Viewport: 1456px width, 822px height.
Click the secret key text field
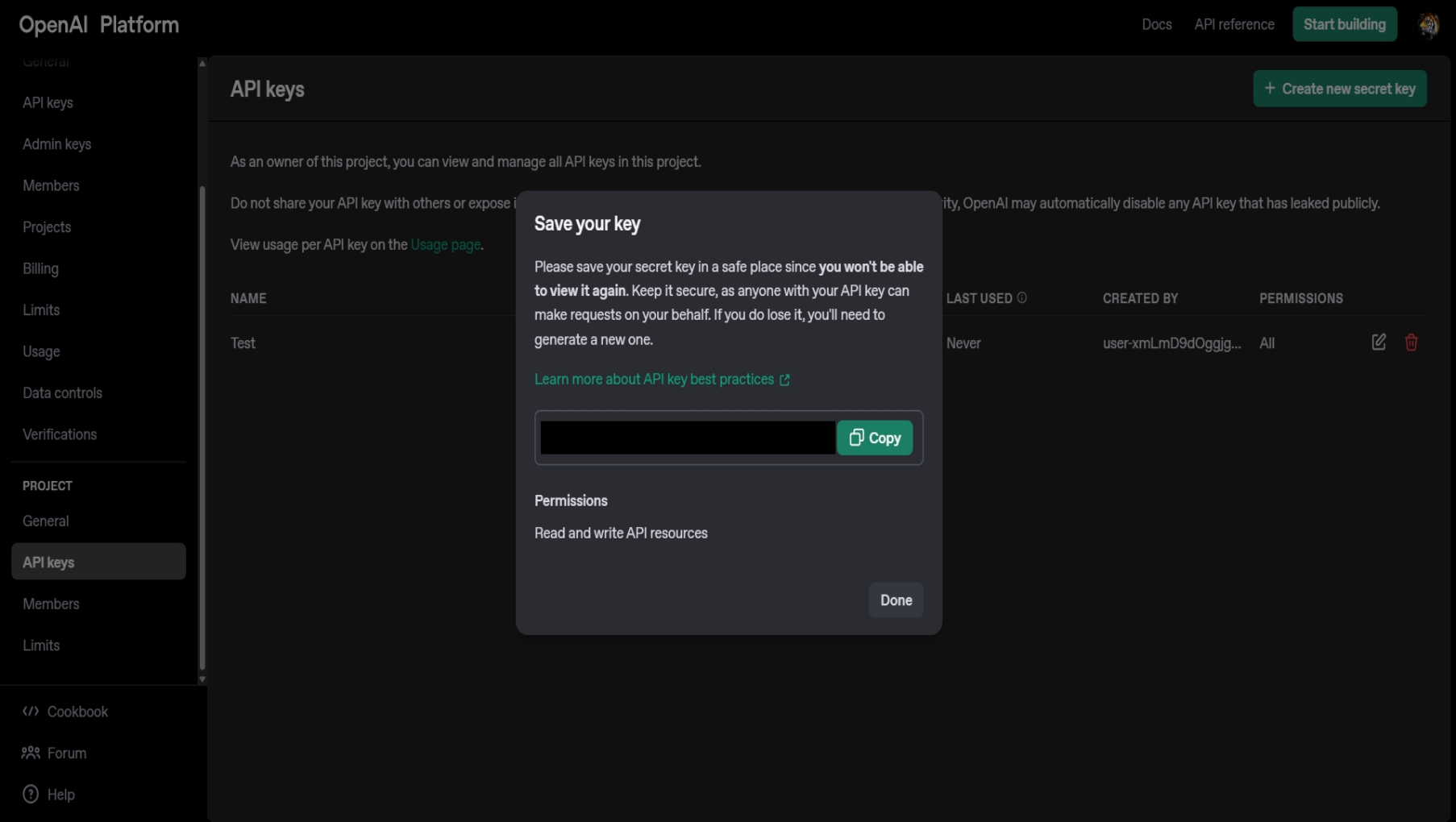pyautogui.click(x=687, y=438)
